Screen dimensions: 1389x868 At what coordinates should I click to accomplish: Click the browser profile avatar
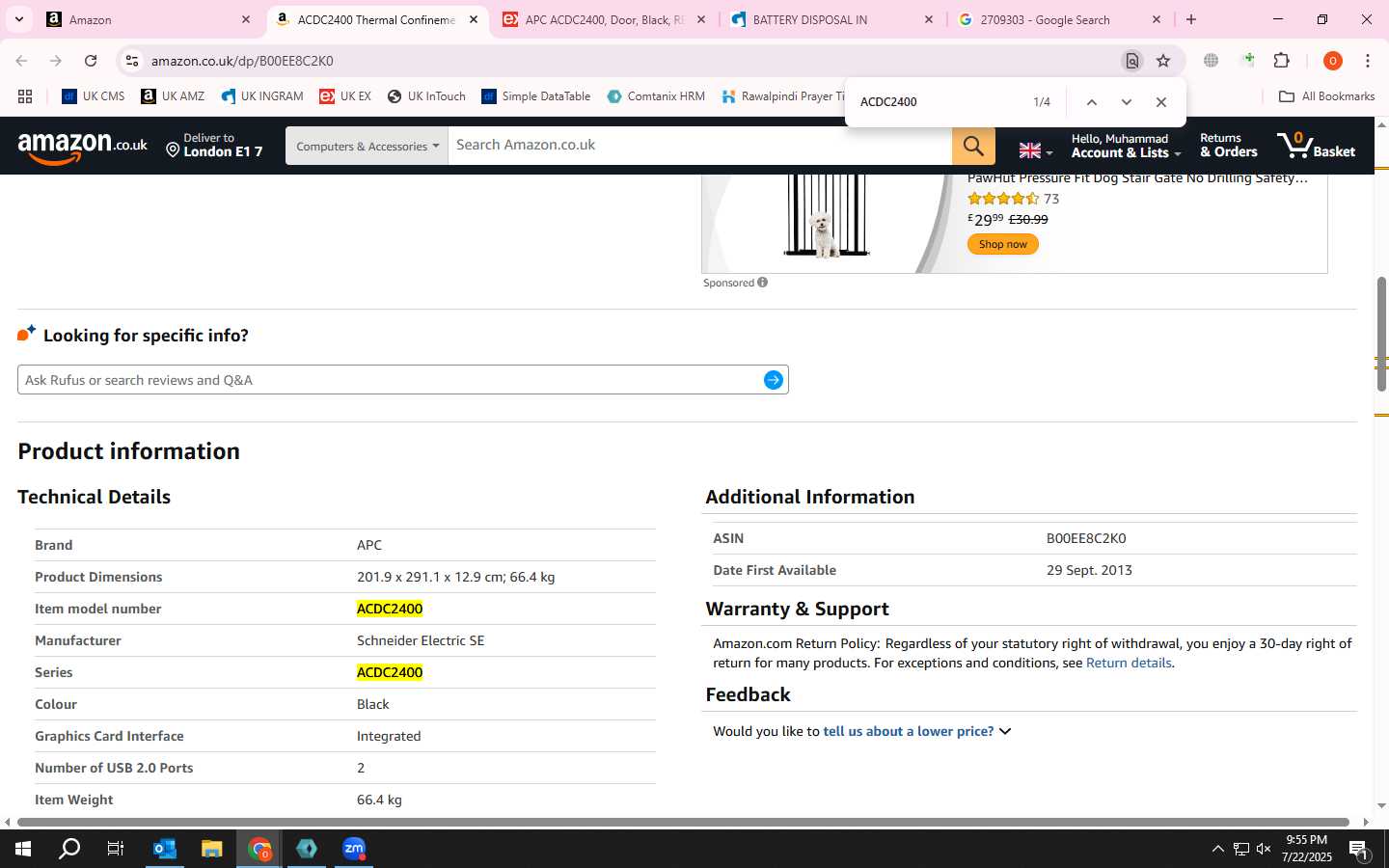(1332, 61)
